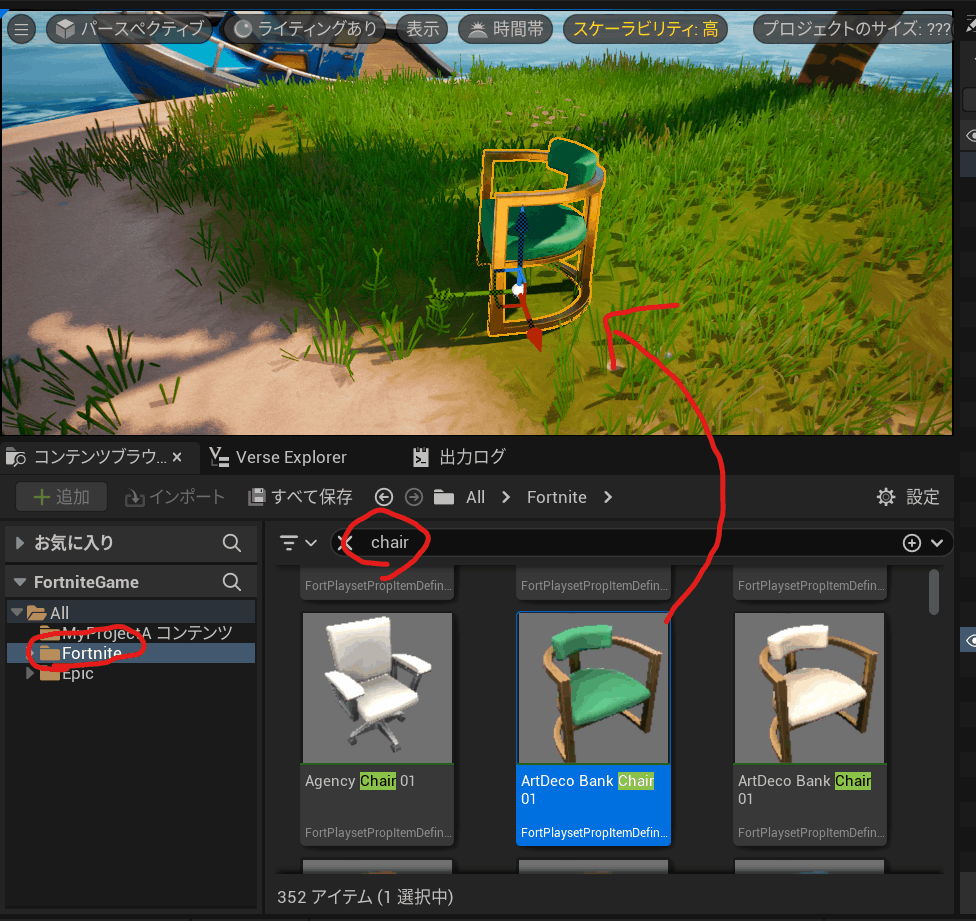This screenshot has width=976, height=921.
Task: Click the プロジェクトのサイズ indicator
Action: tap(853, 29)
